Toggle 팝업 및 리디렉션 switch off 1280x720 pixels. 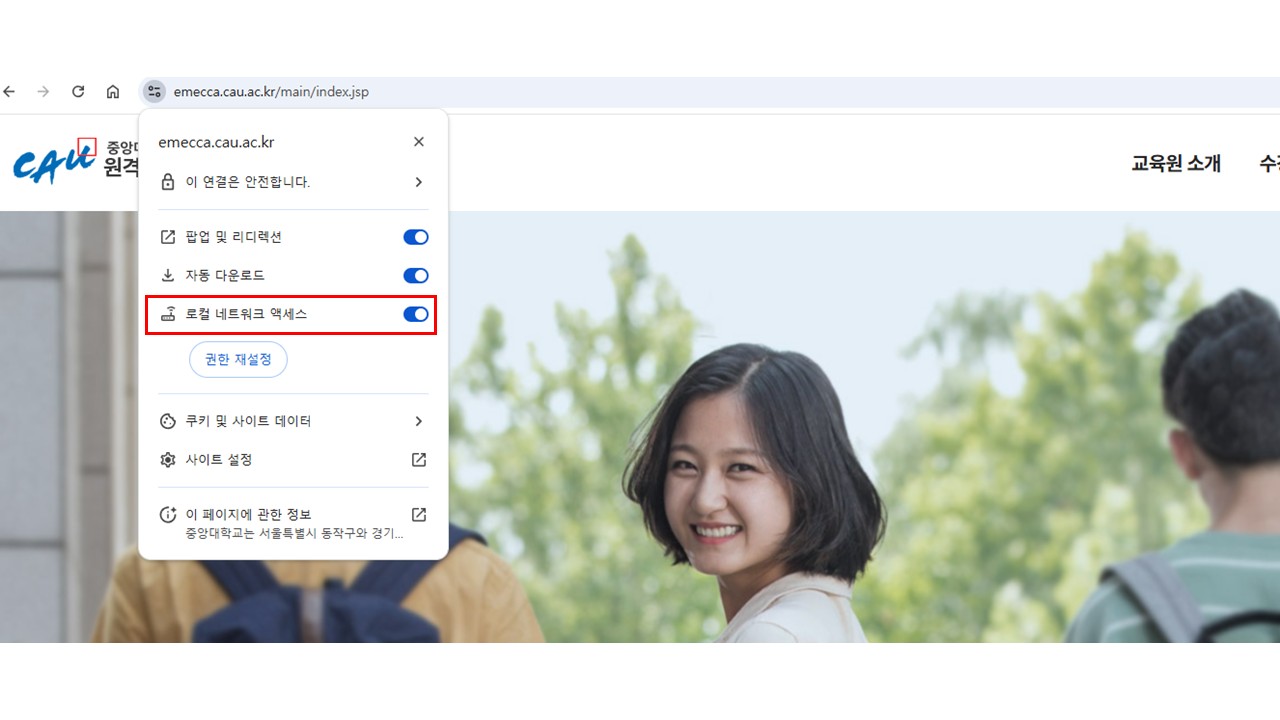415,237
